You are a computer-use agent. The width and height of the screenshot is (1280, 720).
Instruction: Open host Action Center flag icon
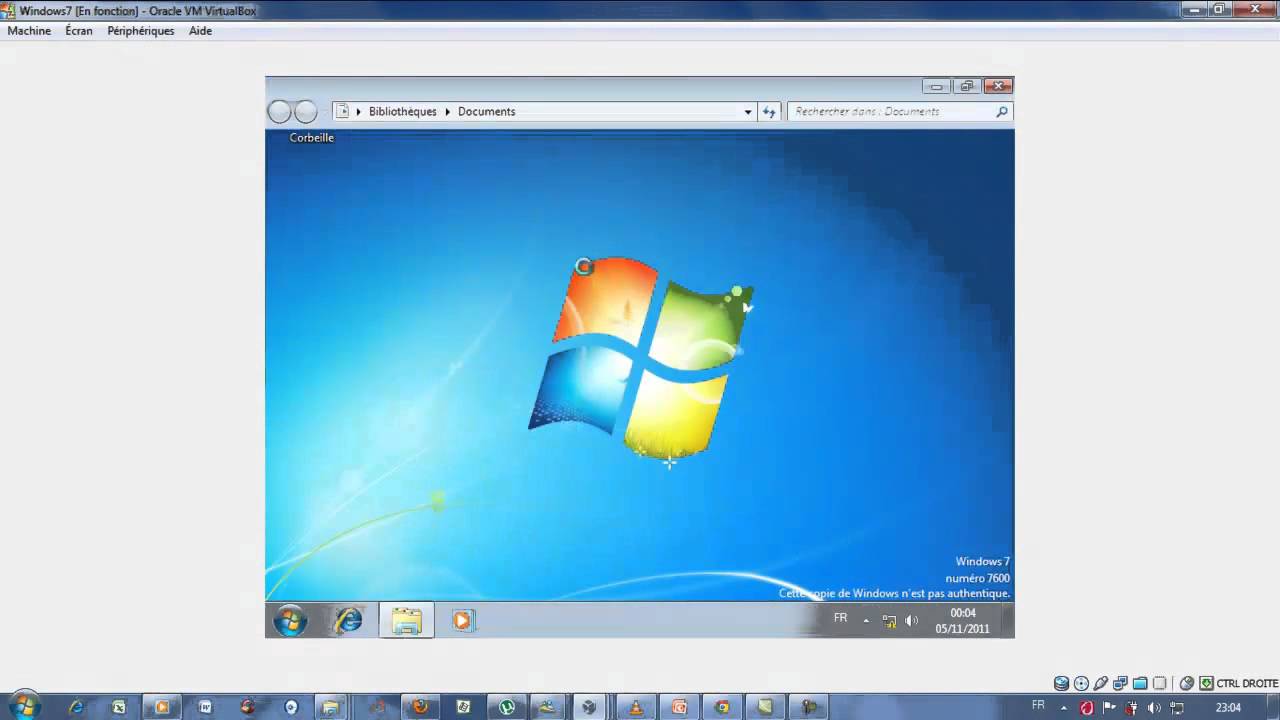(1109, 707)
